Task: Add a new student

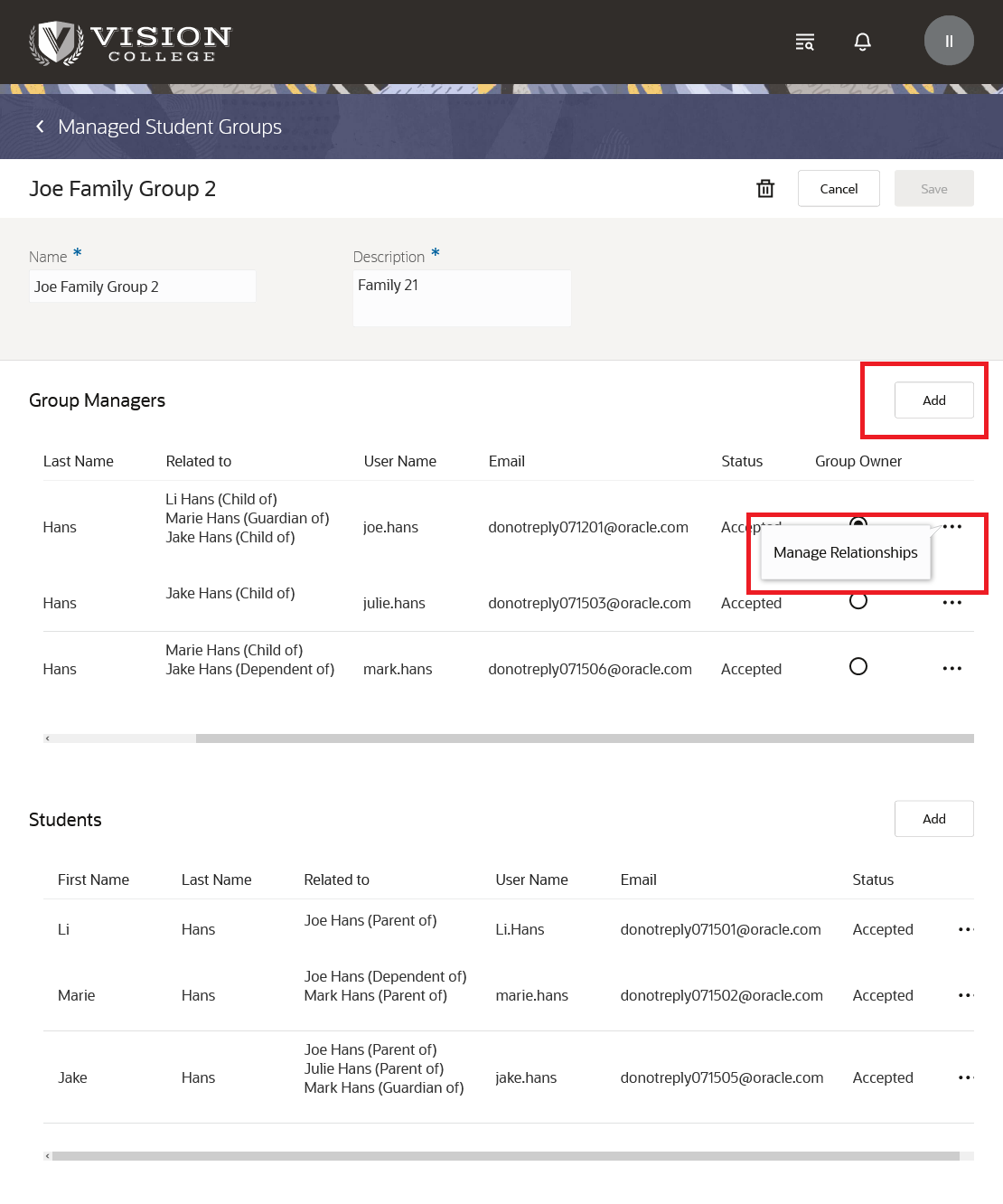Action: (x=934, y=818)
